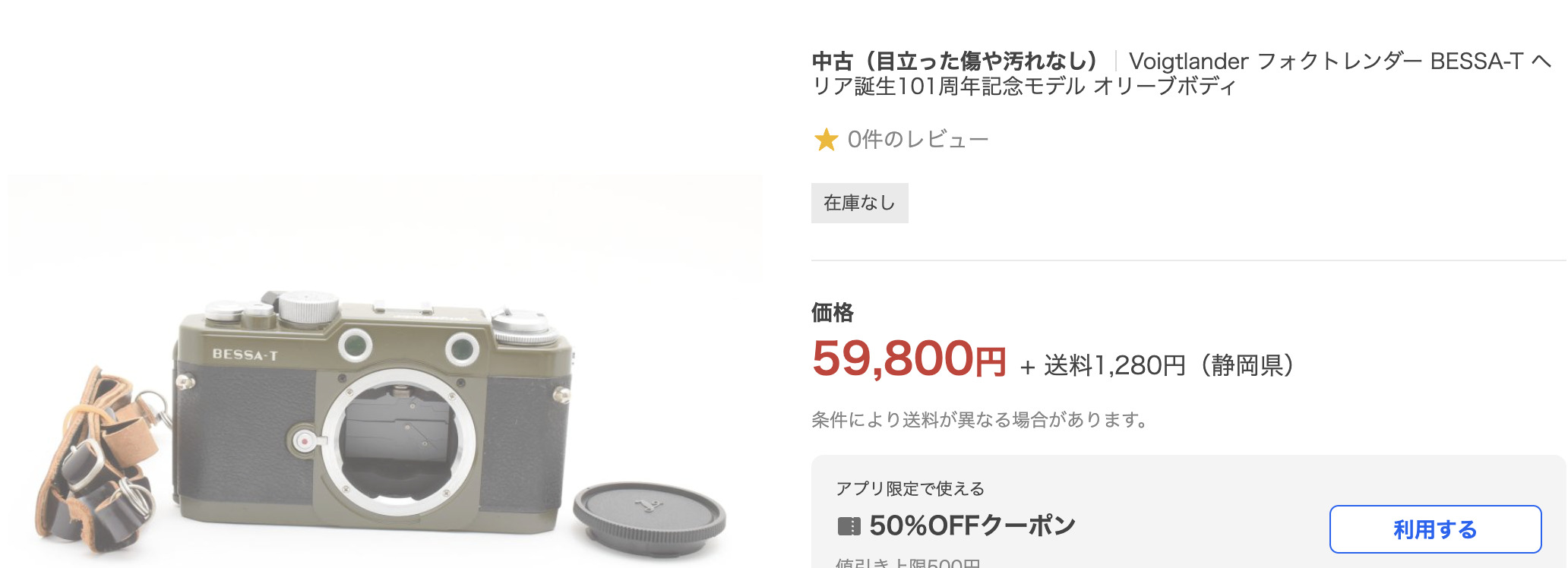Click the 条件により送料が異なる場合があります note

(981, 419)
